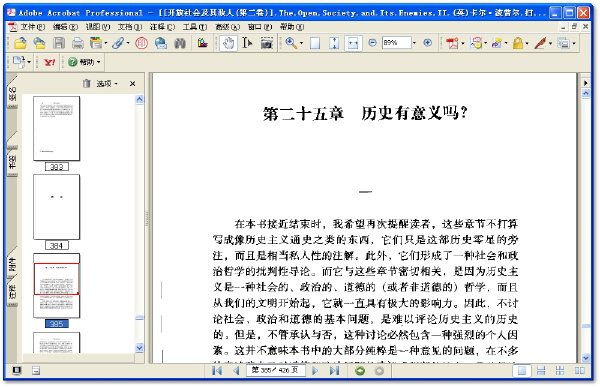Open the 视图(V) menu
This screenshot has height=387, width=600.
point(98,27)
